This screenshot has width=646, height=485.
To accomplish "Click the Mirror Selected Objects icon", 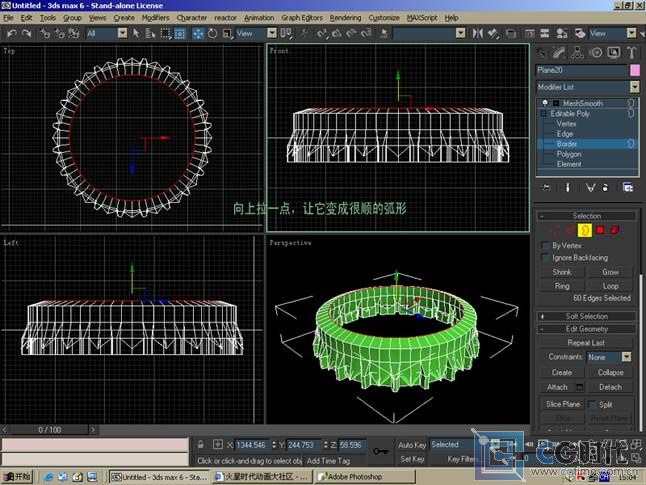I will point(477,33).
